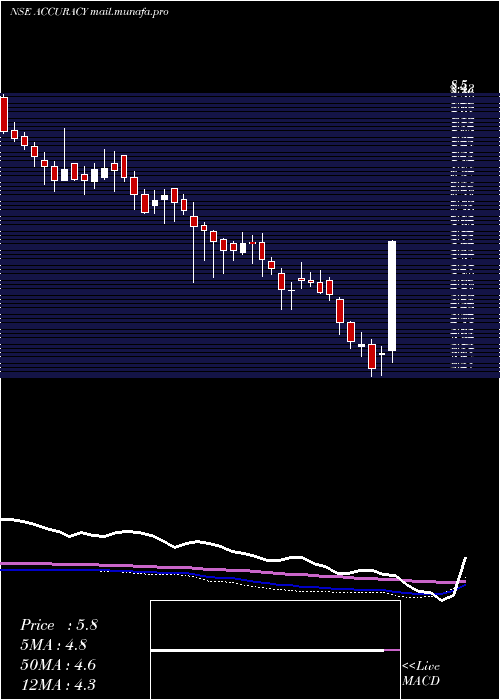Click the 'Price : 5.8' value text

58,625
